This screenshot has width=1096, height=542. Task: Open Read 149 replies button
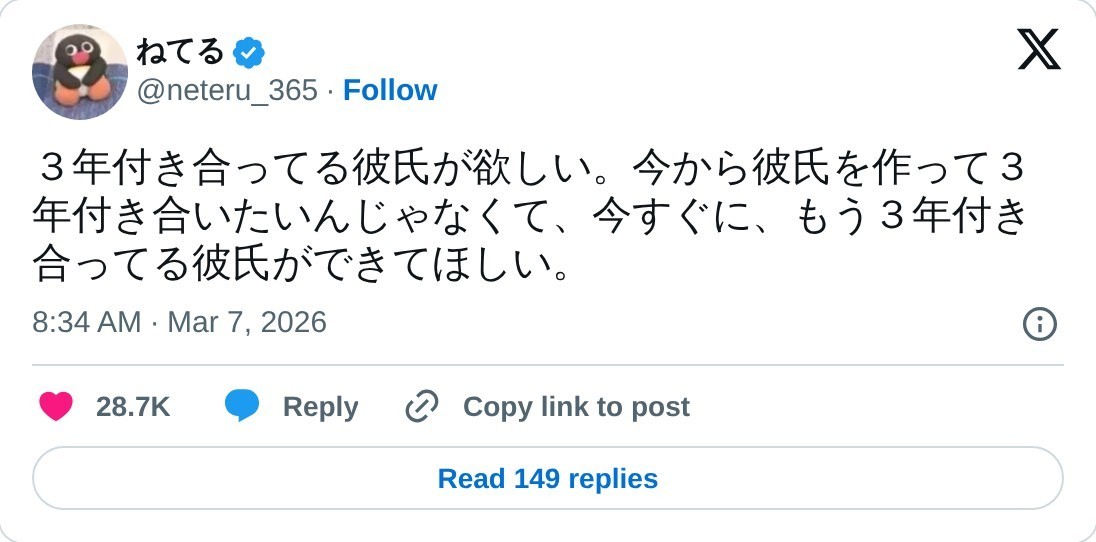point(548,479)
